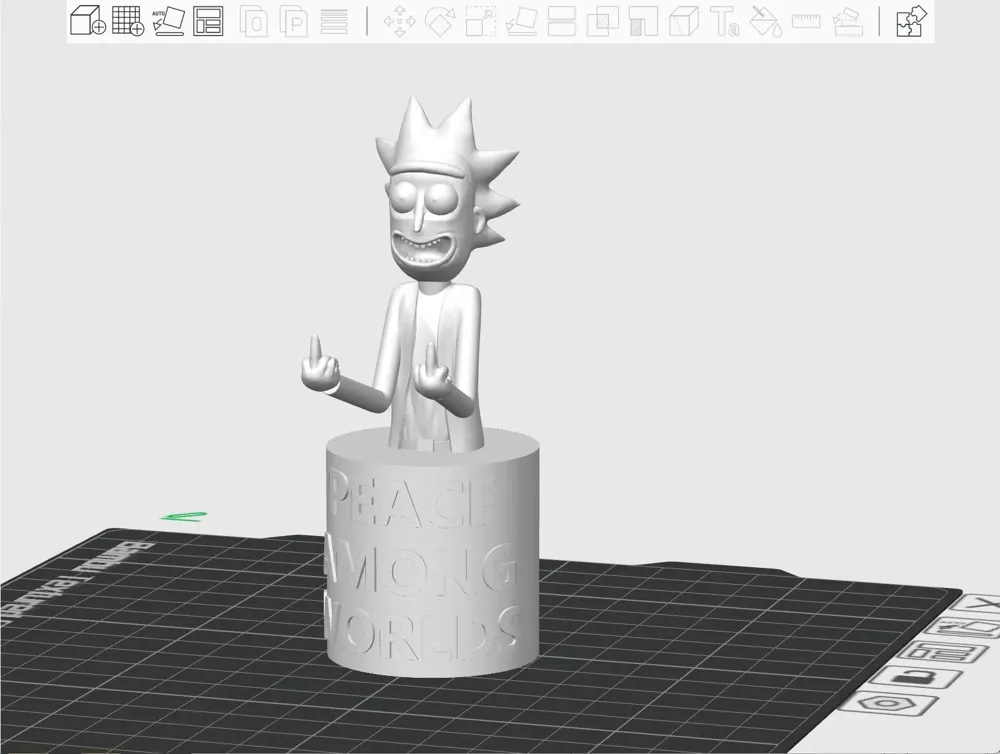Select the Scale tool
The height and width of the screenshot is (754, 1000).
pos(481,22)
